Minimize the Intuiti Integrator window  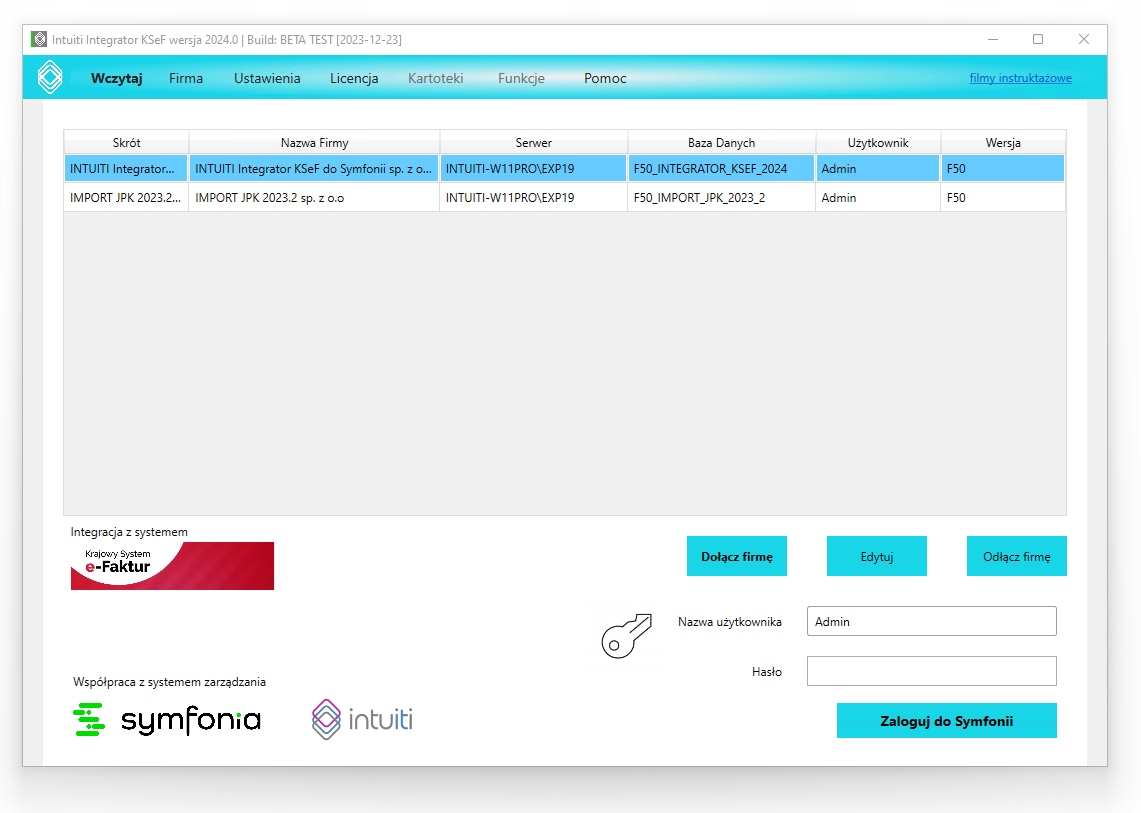[x=993, y=39]
